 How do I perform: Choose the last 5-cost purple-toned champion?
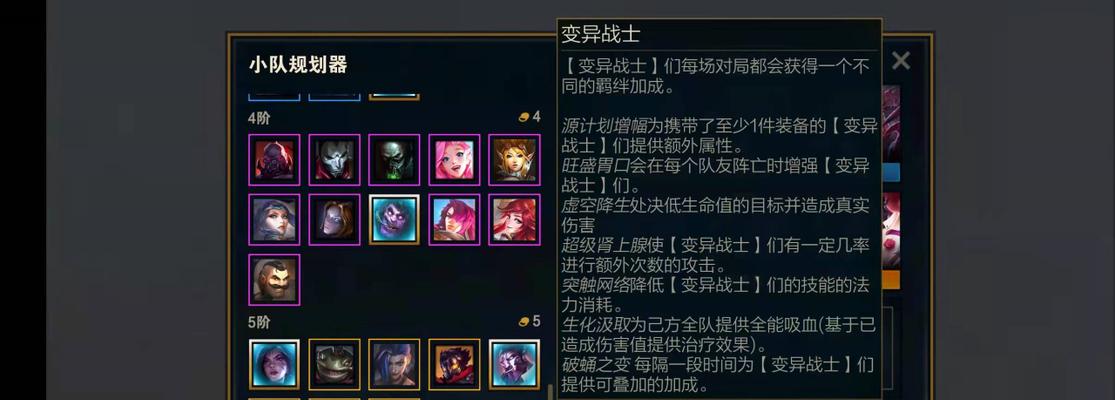[x=514, y=364]
